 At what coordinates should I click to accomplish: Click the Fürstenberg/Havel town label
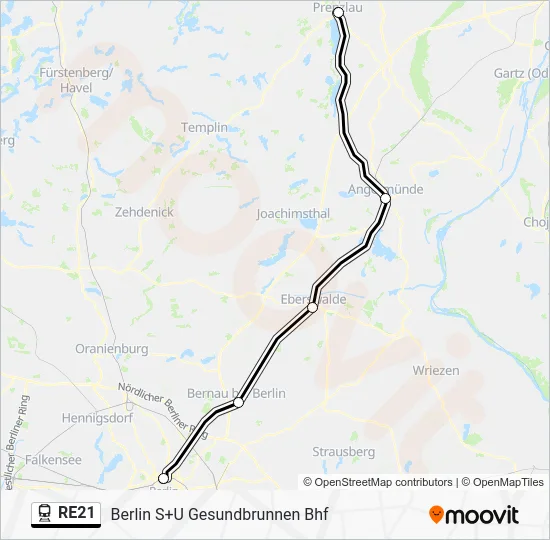click(76, 80)
